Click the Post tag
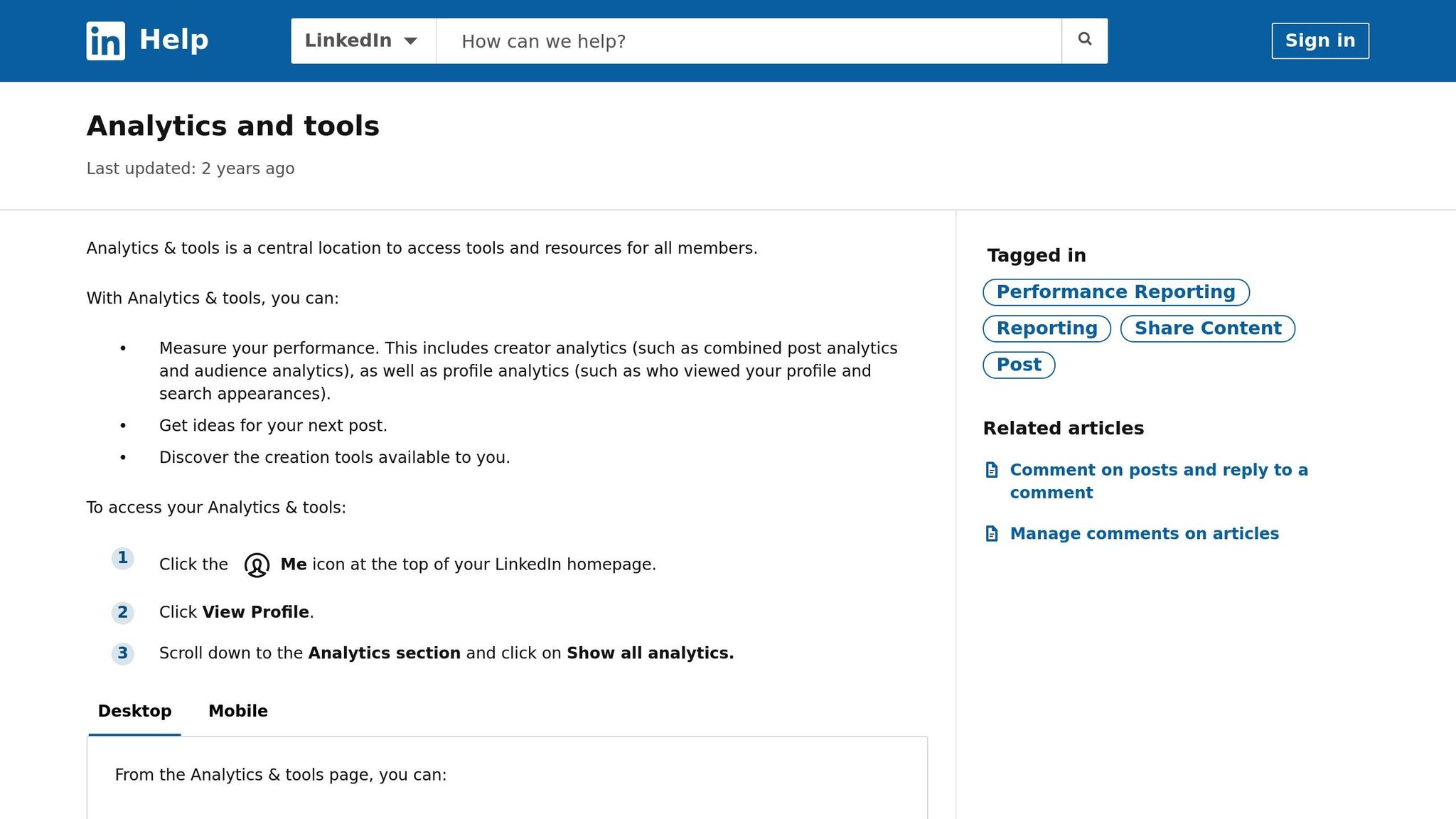Image resolution: width=1456 pixels, height=819 pixels. tap(1019, 364)
